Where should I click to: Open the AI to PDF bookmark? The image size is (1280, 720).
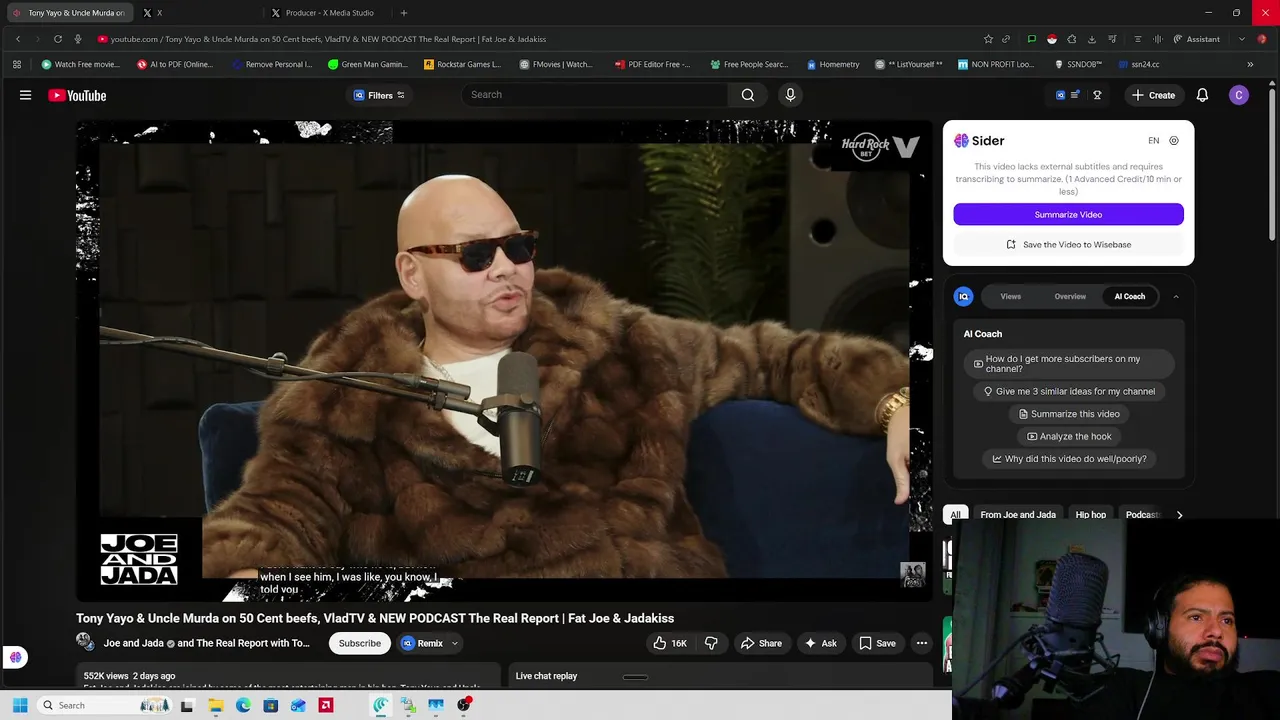click(175, 64)
